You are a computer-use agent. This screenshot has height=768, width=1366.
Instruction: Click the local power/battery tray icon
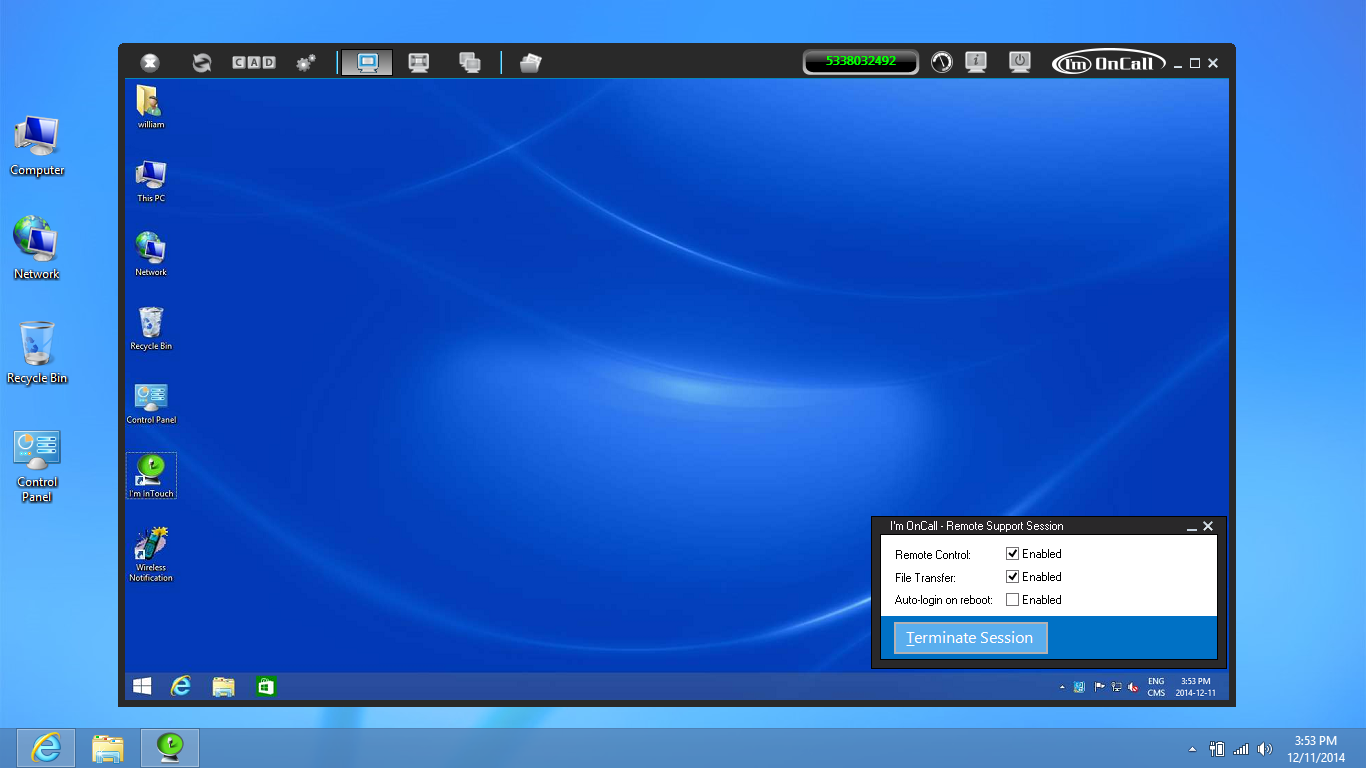(x=1217, y=748)
